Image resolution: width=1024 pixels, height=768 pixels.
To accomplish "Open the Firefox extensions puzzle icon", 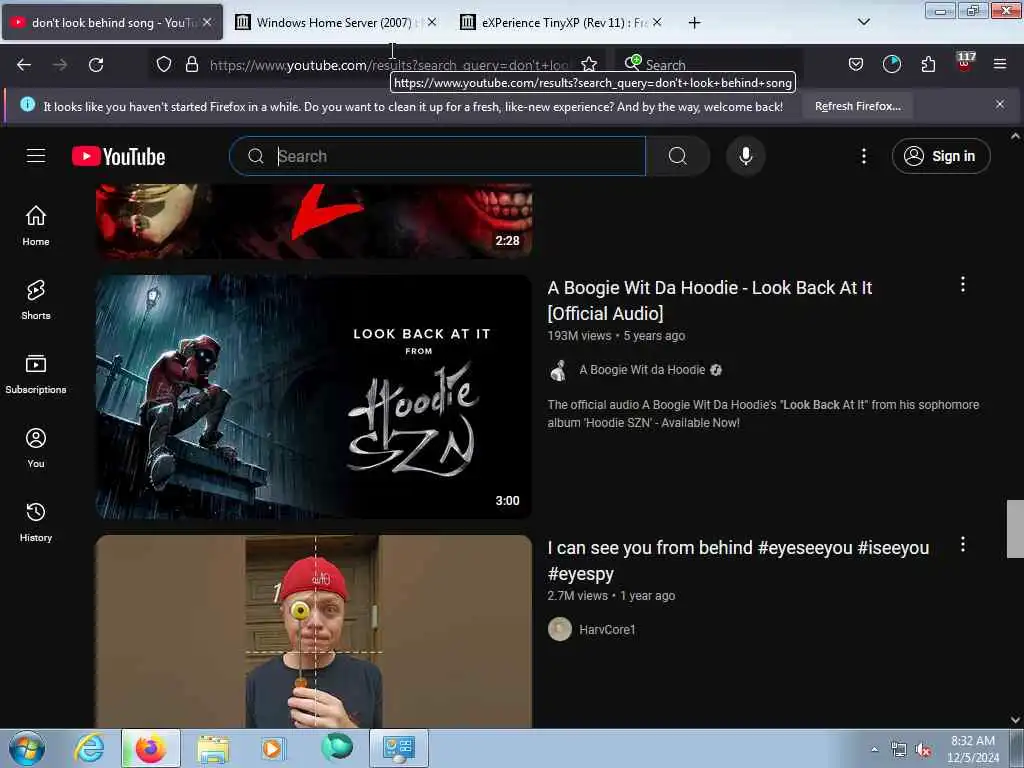I will click(x=928, y=64).
